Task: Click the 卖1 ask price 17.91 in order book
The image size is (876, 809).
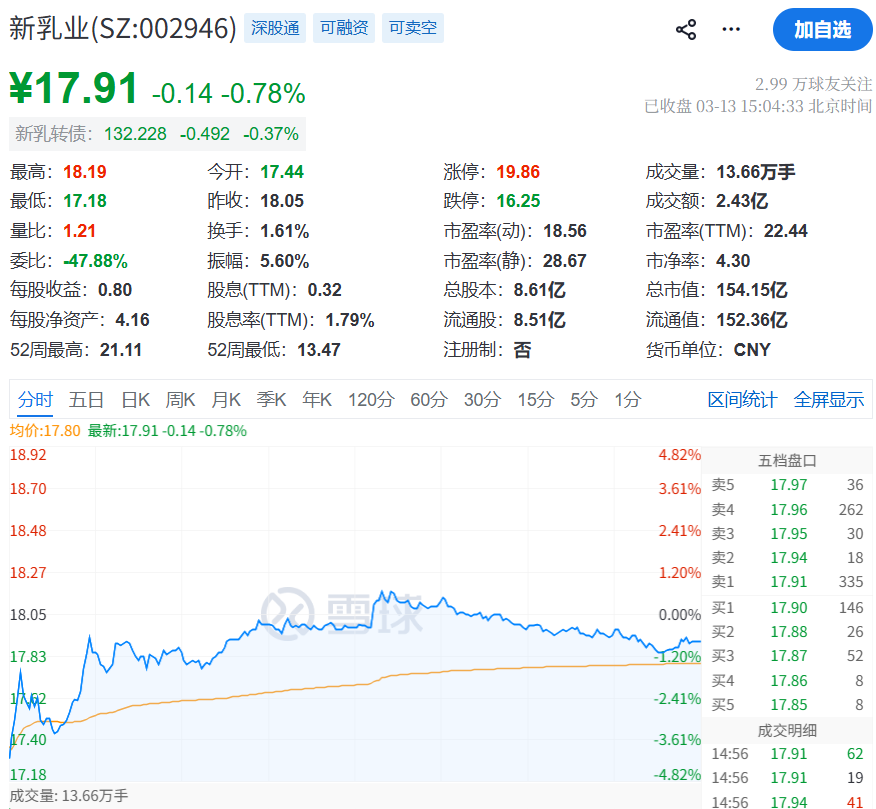Action: click(x=789, y=583)
